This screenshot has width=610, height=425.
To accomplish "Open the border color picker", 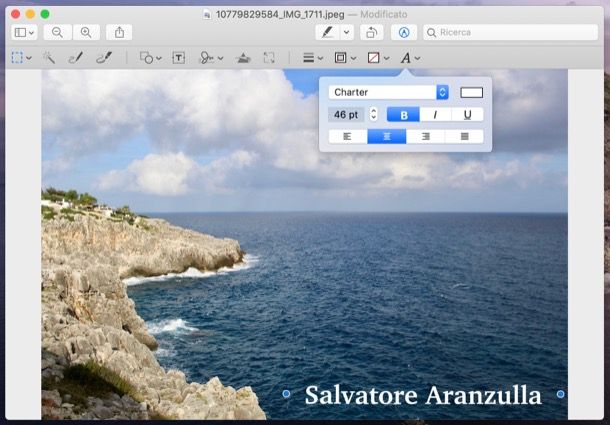I will [x=340, y=58].
